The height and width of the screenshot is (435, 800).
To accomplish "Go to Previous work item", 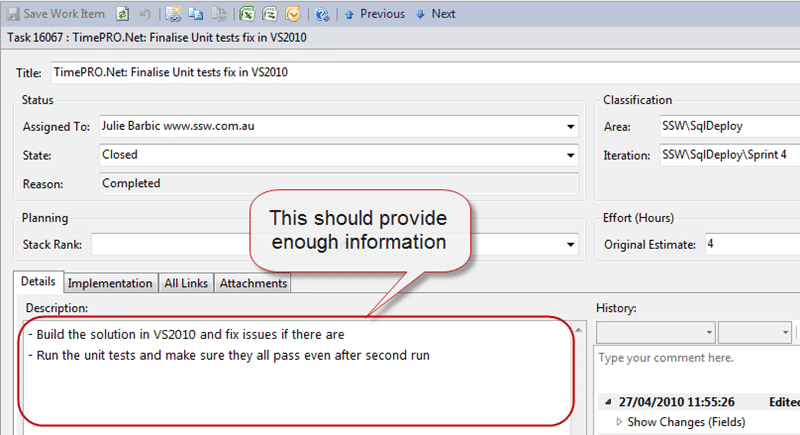I will pyautogui.click(x=374, y=14).
